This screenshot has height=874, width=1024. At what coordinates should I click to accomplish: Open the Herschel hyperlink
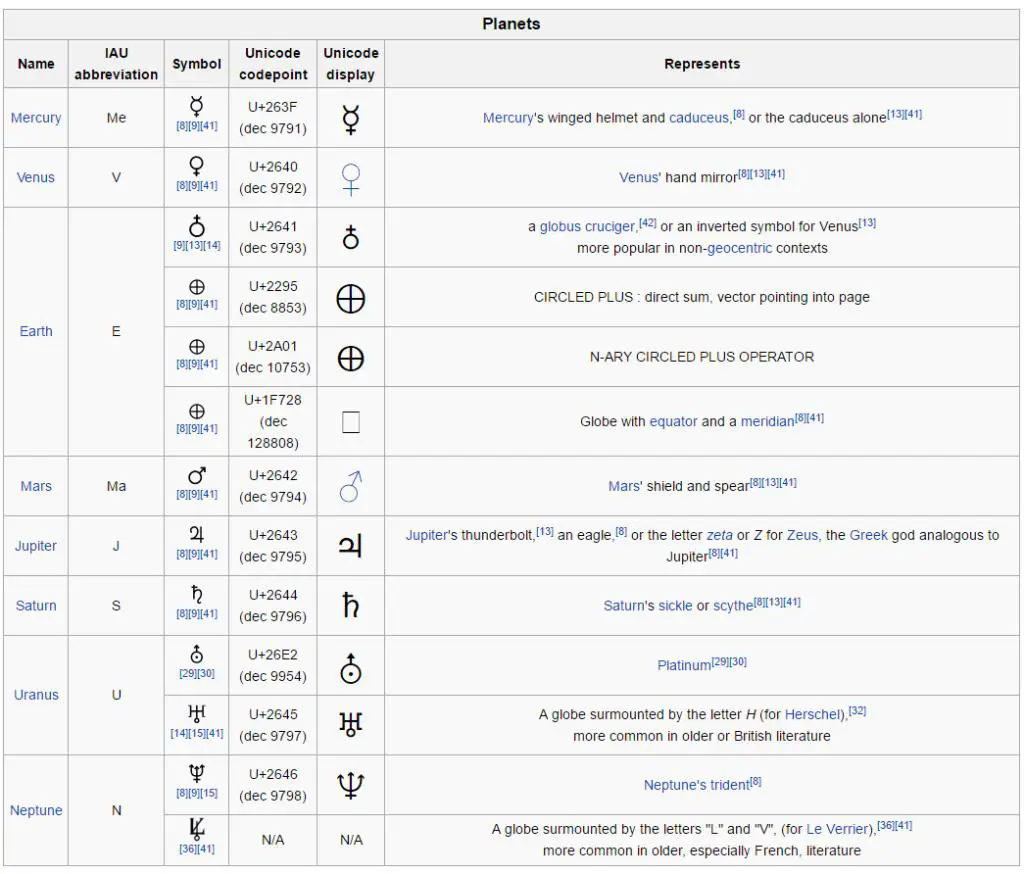coord(814,715)
